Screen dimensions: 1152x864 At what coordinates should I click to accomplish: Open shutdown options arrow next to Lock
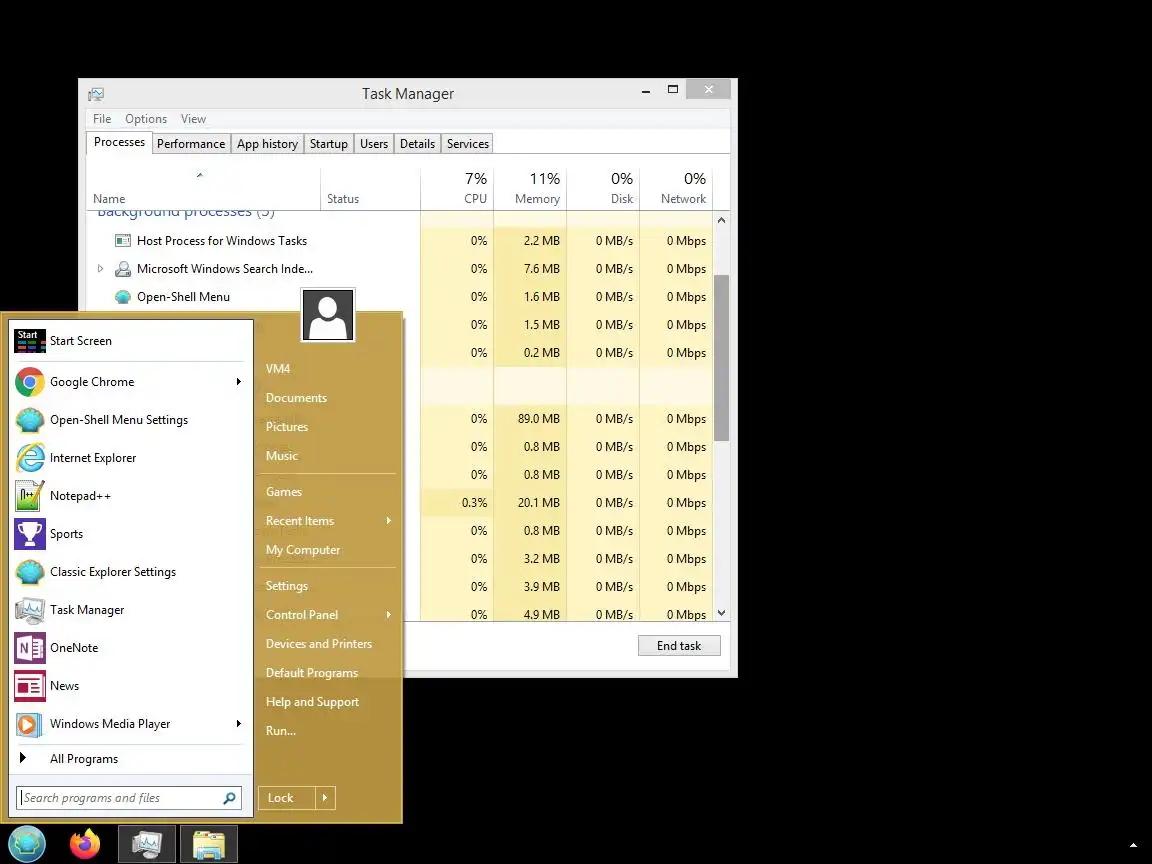pos(325,798)
